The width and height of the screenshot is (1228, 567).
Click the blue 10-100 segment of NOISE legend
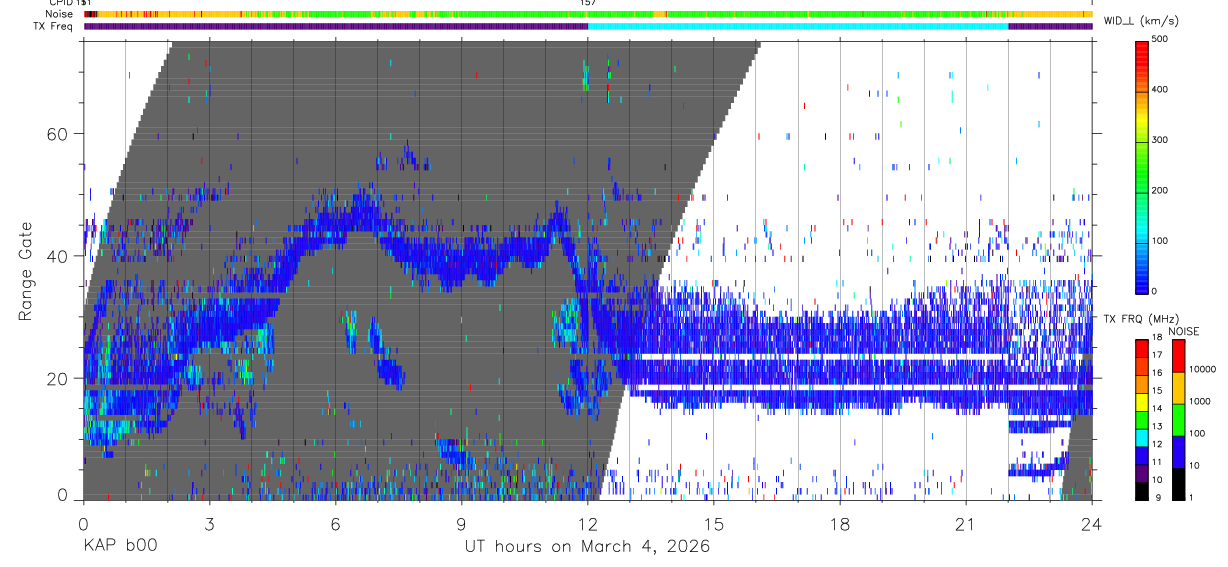point(1178,452)
